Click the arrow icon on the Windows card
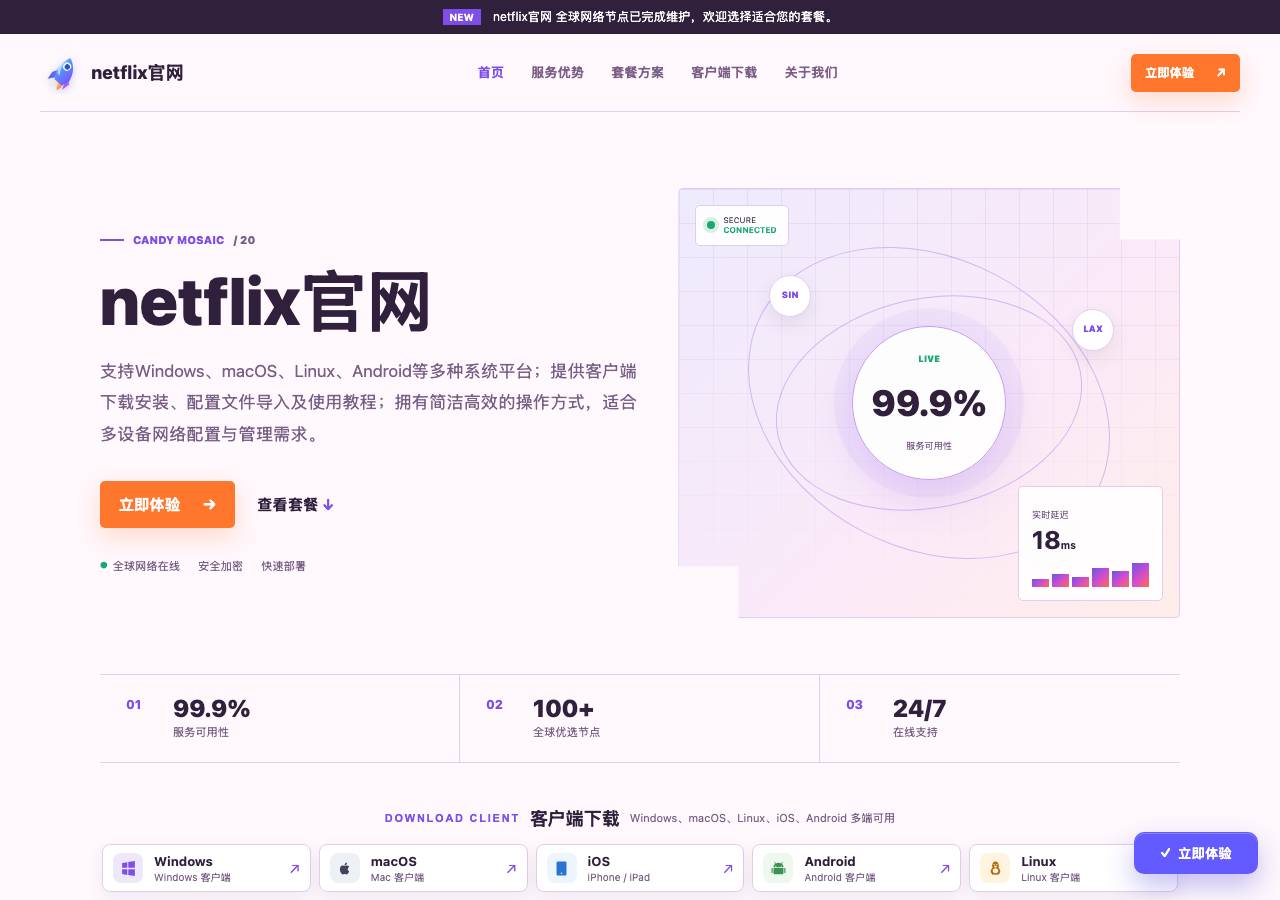 coord(294,869)
